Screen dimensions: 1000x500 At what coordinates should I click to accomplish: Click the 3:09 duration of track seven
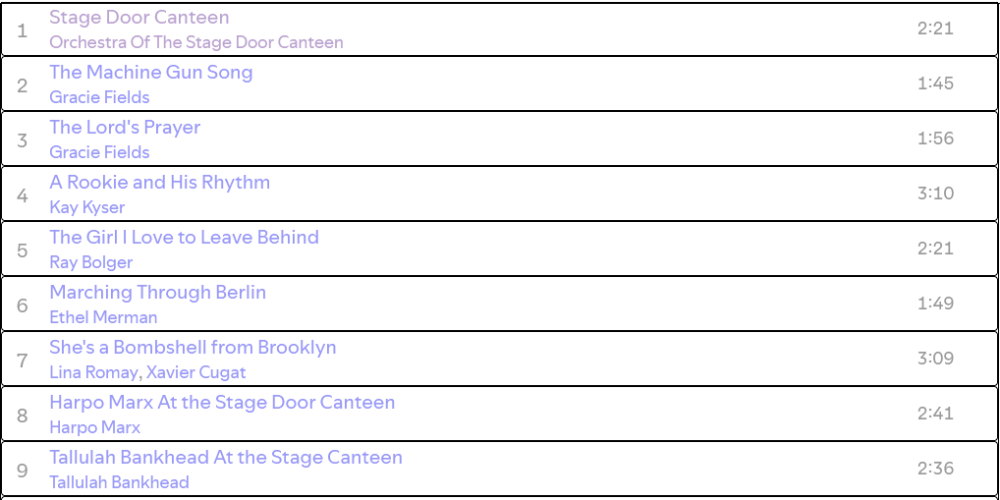935,359
